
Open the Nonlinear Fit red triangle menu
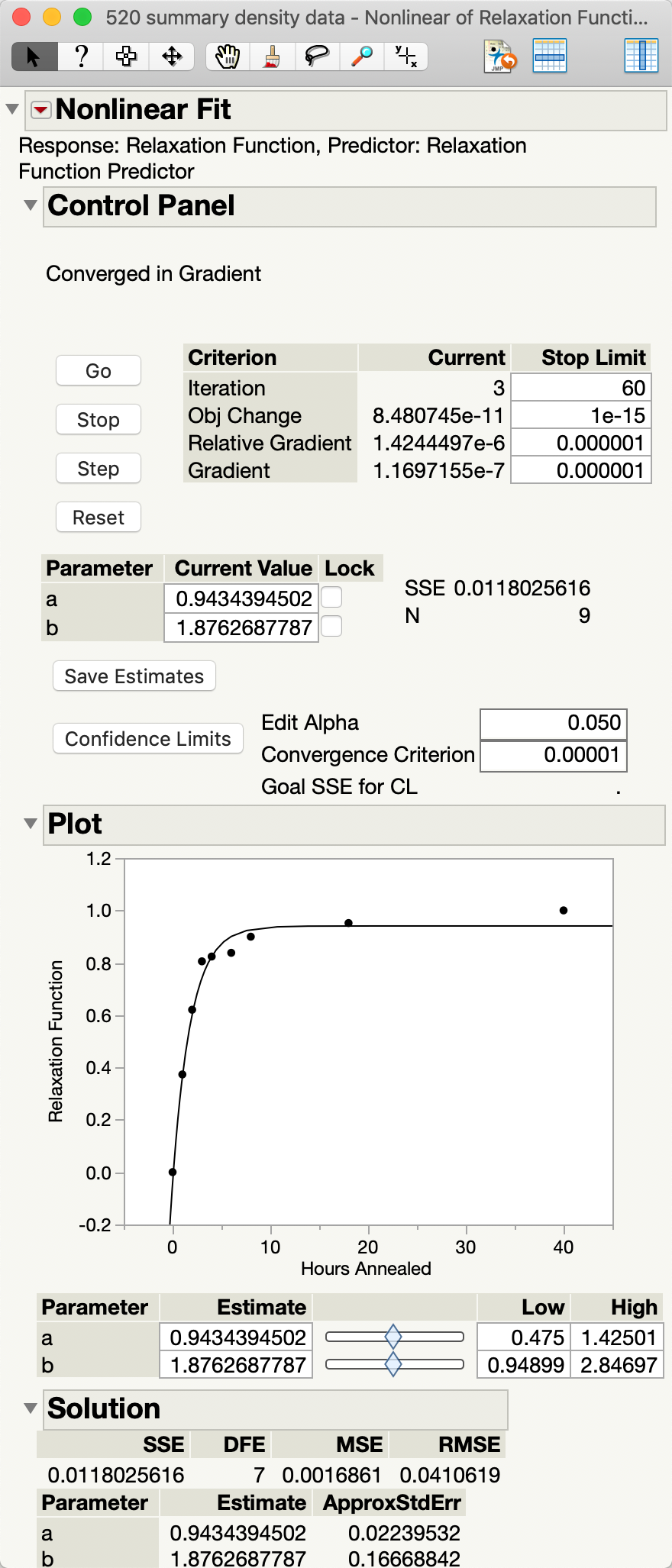39,109
